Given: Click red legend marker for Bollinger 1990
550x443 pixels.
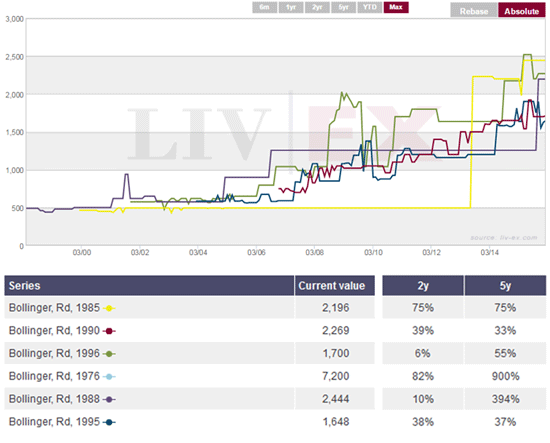Looking at the screenshot, I should pyautogui.click(x=109, y=331).
